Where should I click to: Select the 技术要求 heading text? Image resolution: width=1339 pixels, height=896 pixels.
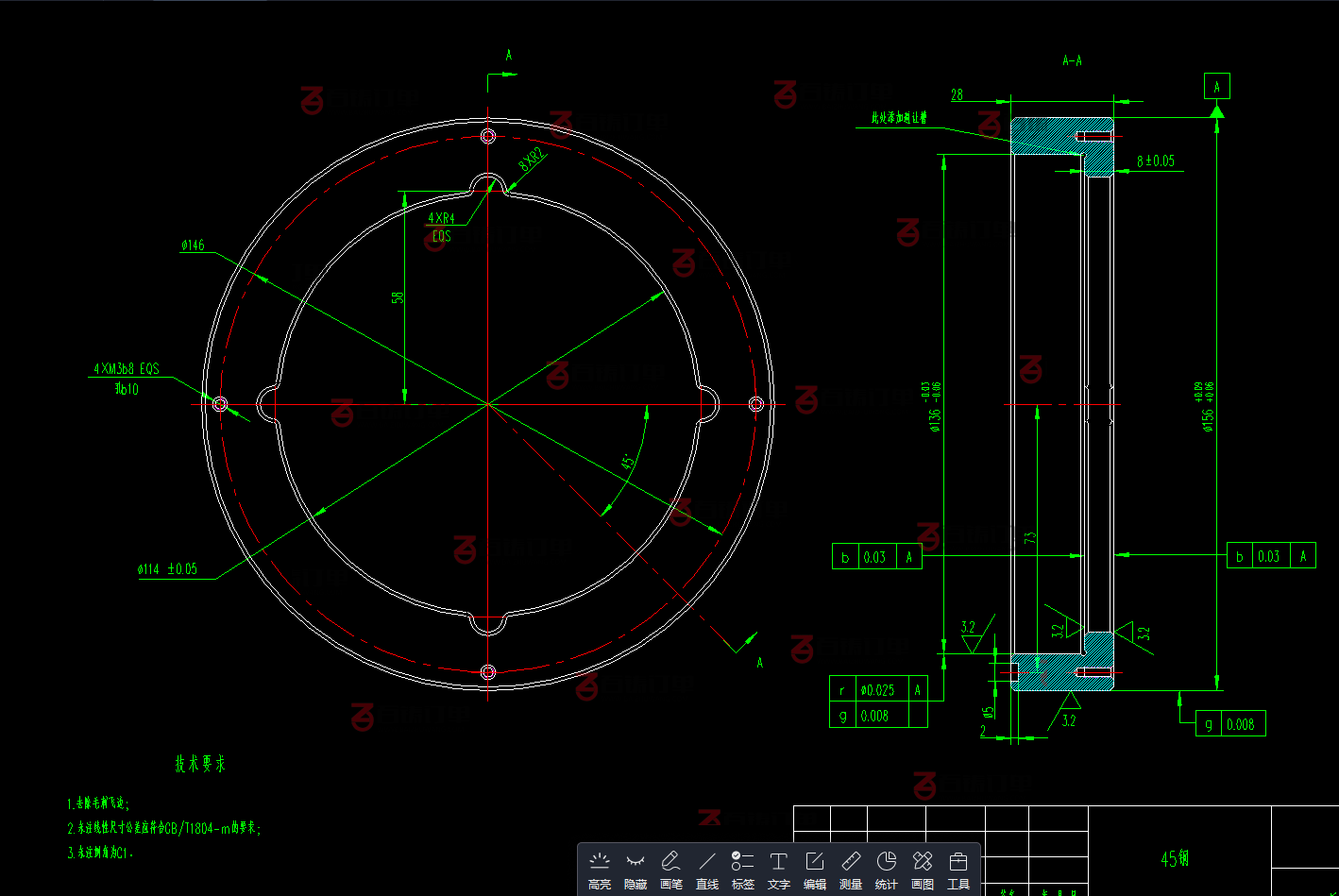click(x=200, y=764)
